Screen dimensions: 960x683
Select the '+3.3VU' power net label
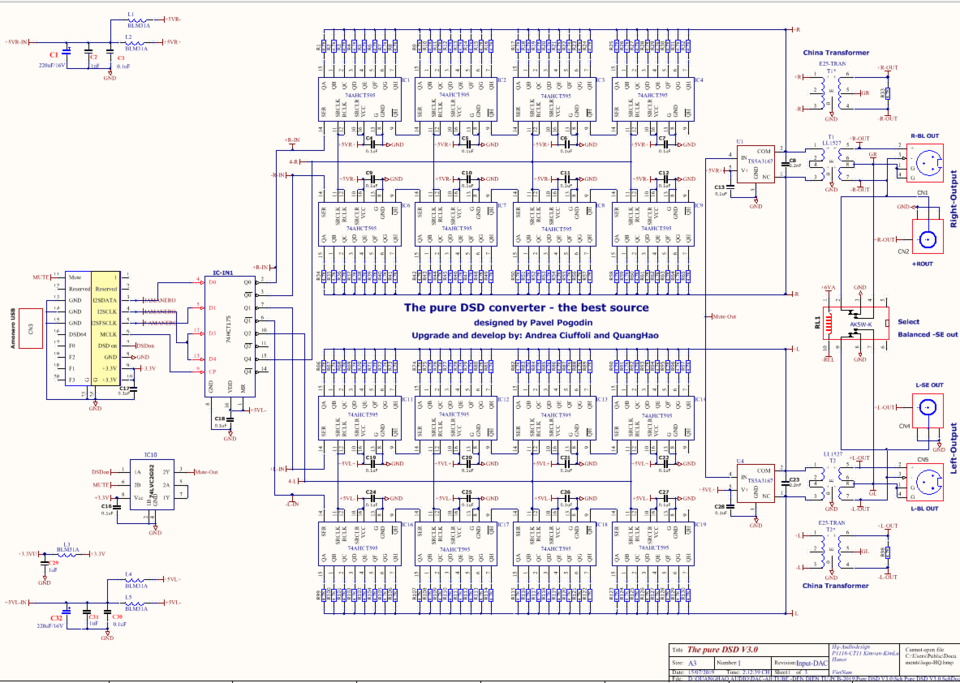tap(27, 553)
